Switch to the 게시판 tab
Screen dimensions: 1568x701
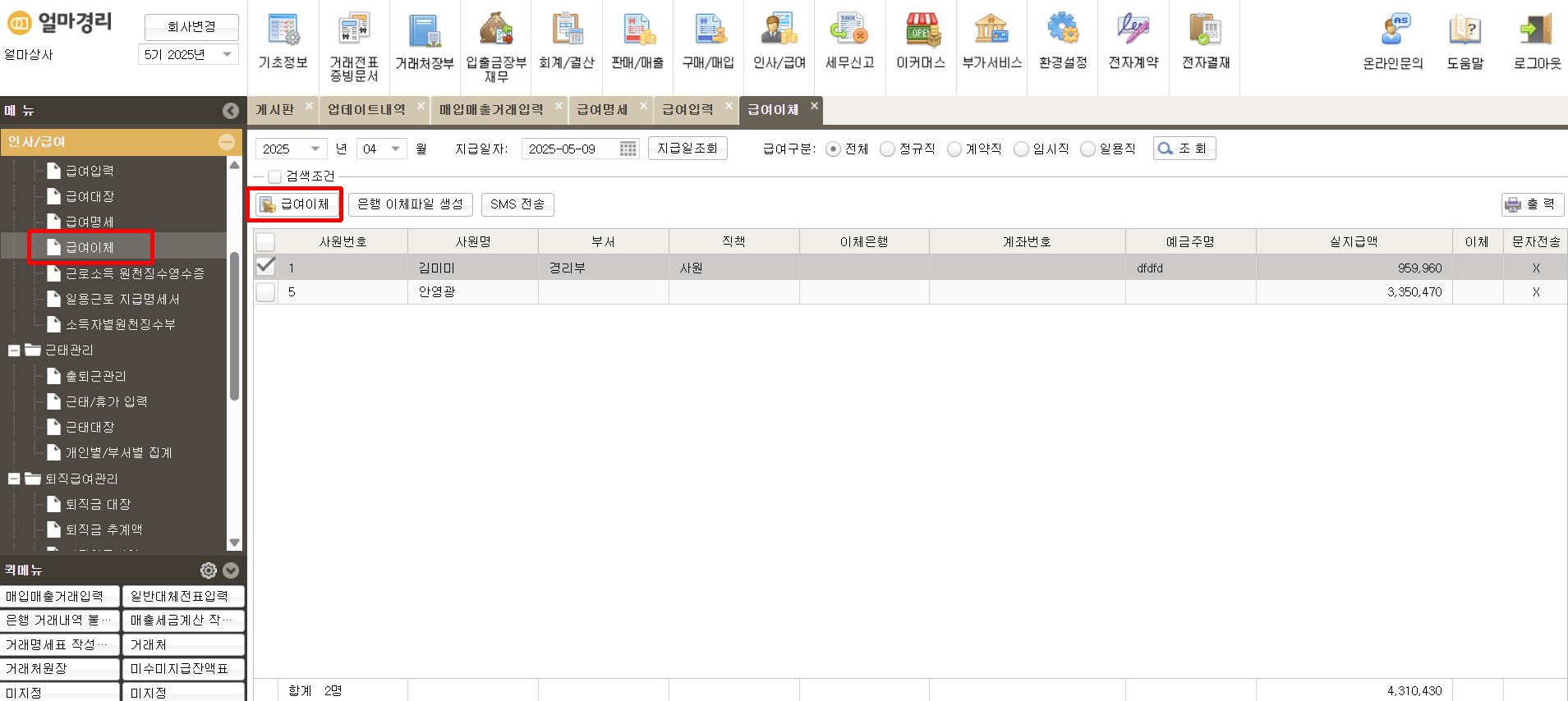tap(275, 110)
